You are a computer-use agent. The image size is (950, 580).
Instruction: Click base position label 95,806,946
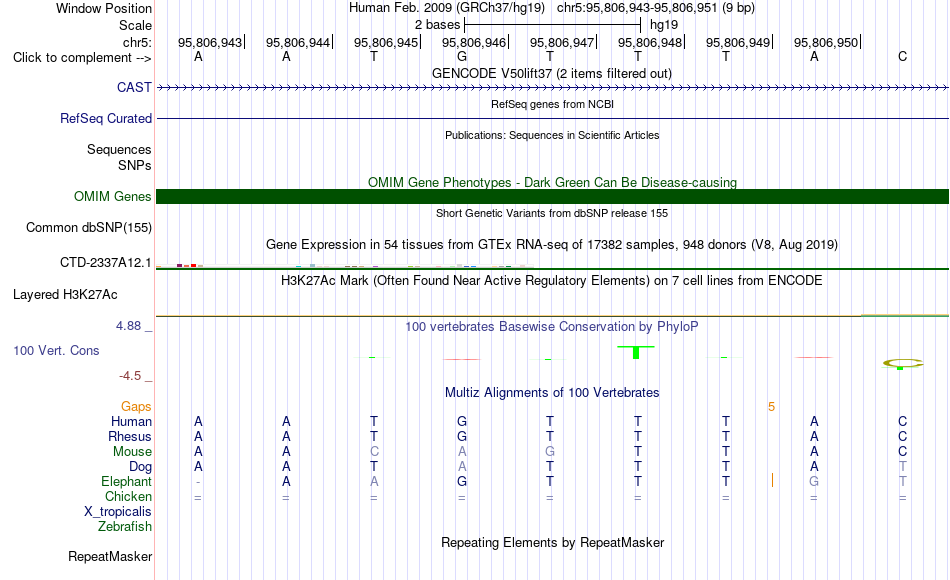(474, 42)
